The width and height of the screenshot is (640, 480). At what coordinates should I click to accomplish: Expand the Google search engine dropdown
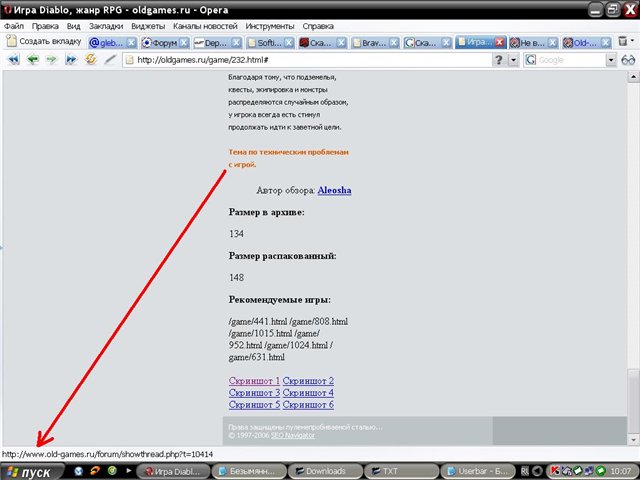(x=611, y=60)
